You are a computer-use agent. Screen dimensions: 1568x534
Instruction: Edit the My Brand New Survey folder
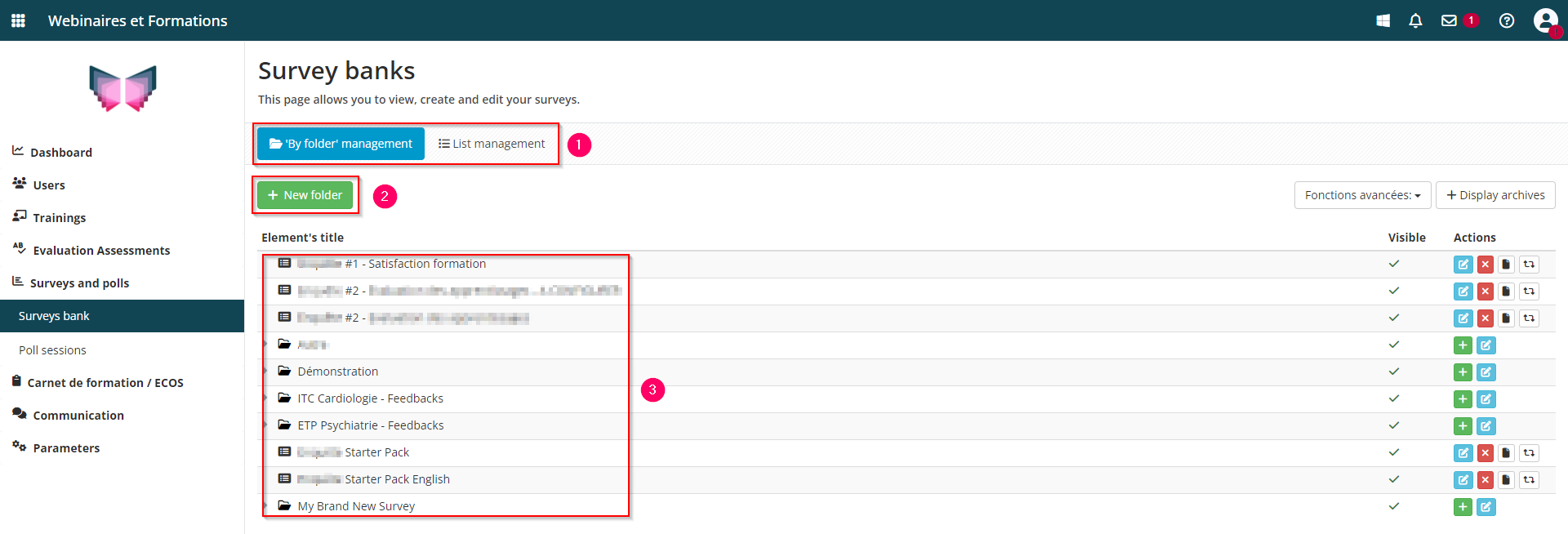[1486, 507]
